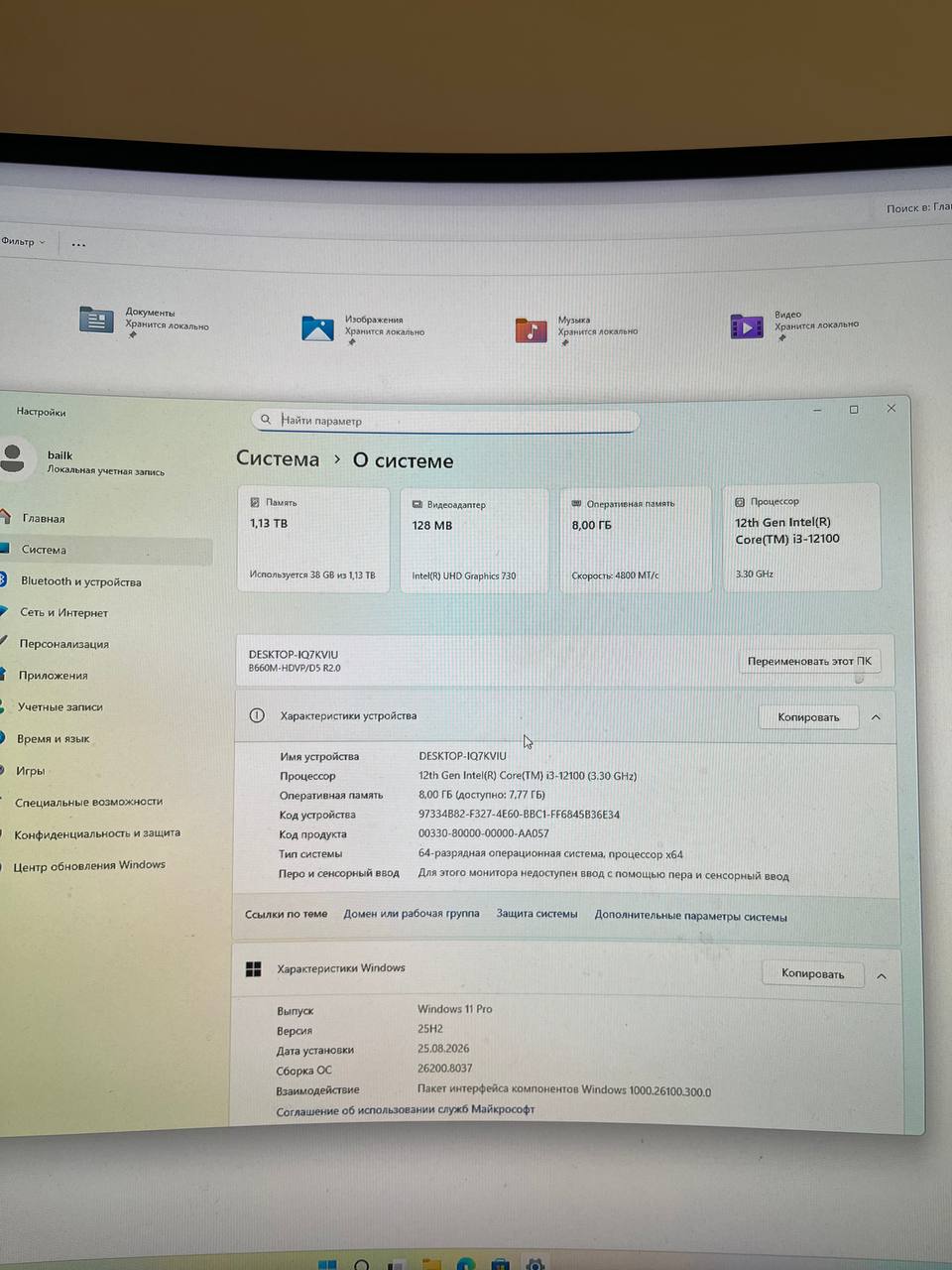This screenshot has width=952, height=1270.
Task: Open the Изображения folder icon in File Explorer
Action: 317,327
